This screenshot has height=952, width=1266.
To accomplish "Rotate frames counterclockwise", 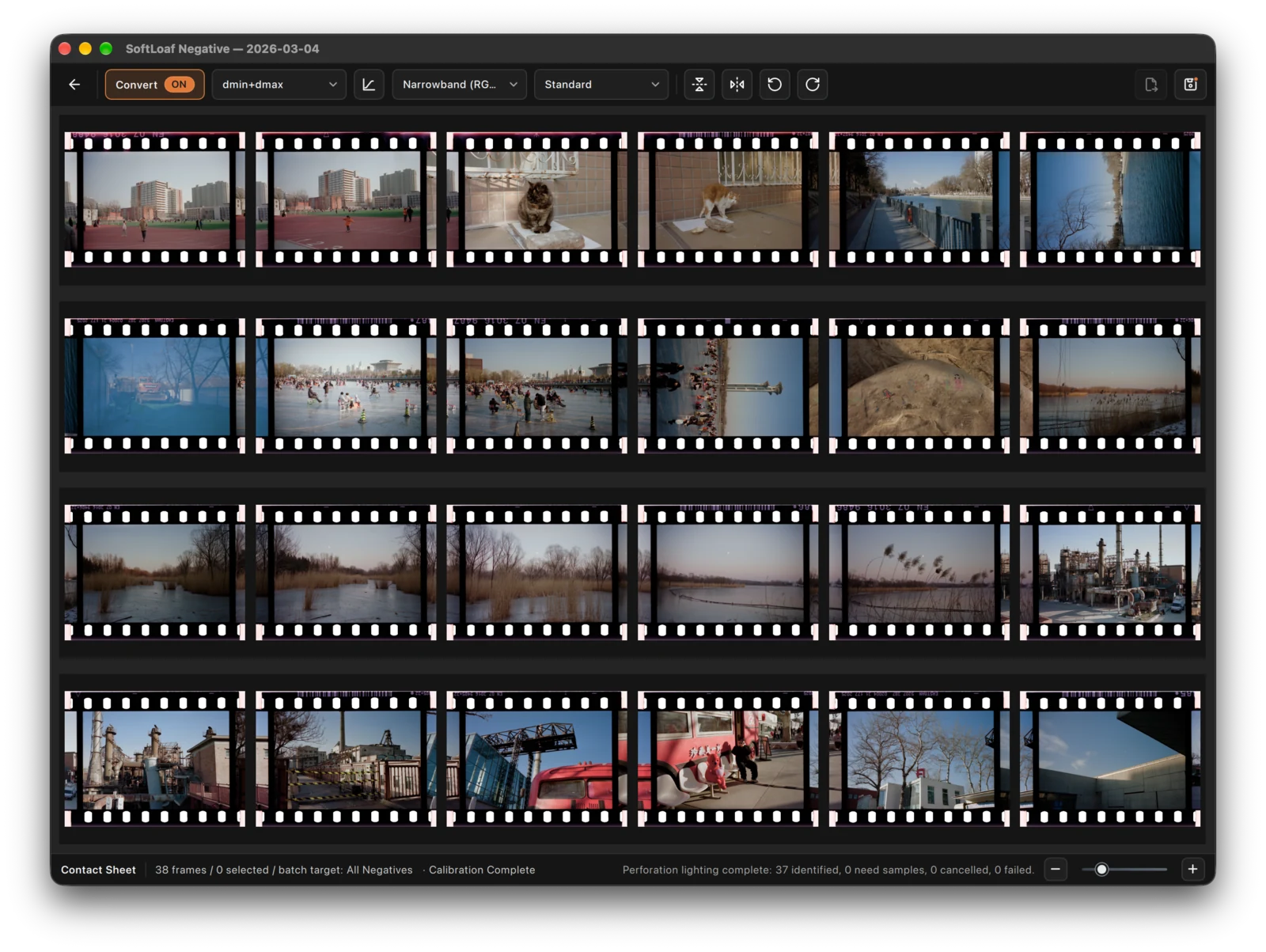I will (x=775, y=85).
